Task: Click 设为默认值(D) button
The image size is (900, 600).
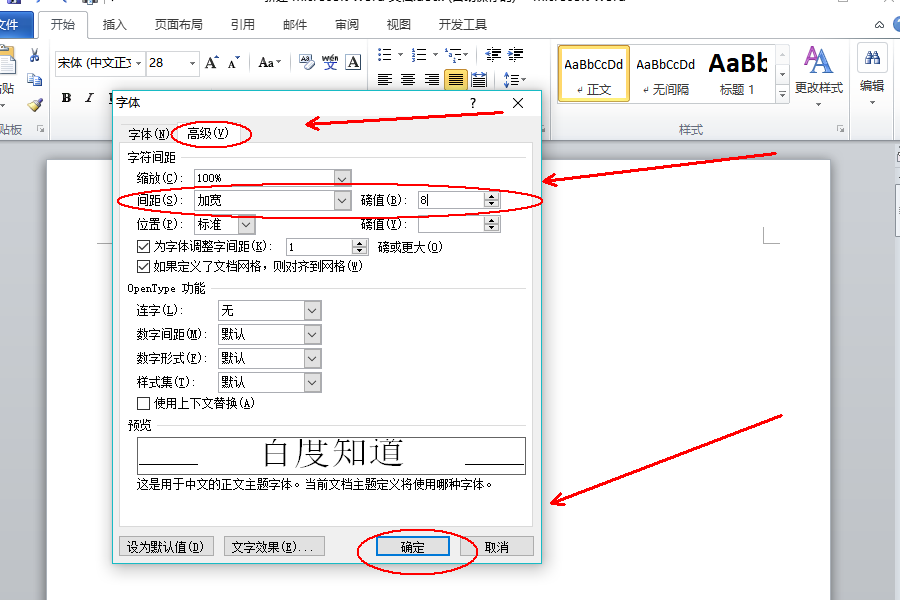Action: (166, 547)
